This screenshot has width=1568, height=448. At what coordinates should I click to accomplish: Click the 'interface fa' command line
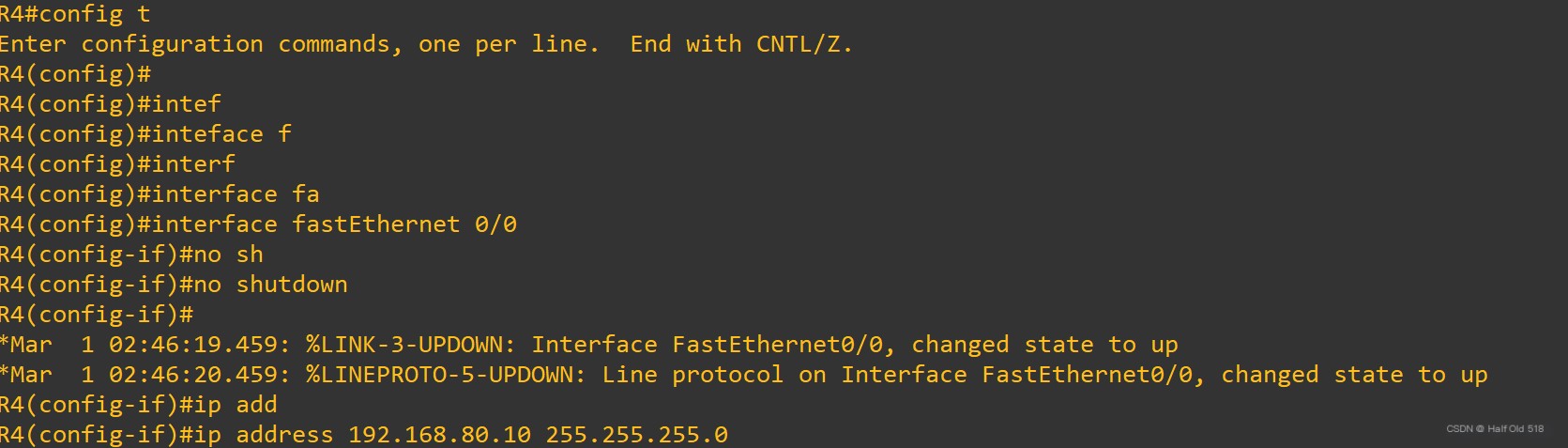[x=160, y=194]
